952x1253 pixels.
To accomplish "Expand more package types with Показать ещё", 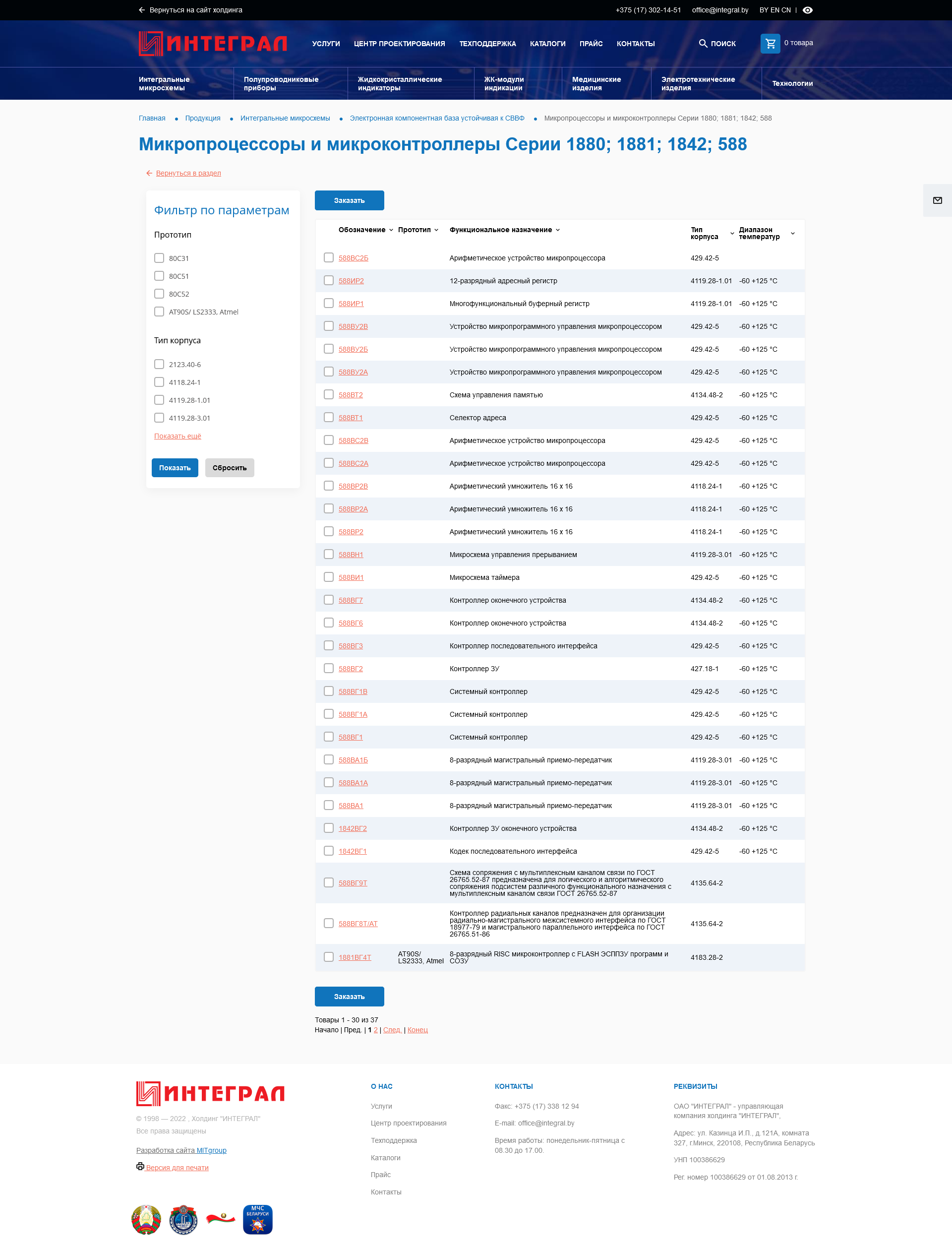I will pyautogui.click(x=178, y=436).
